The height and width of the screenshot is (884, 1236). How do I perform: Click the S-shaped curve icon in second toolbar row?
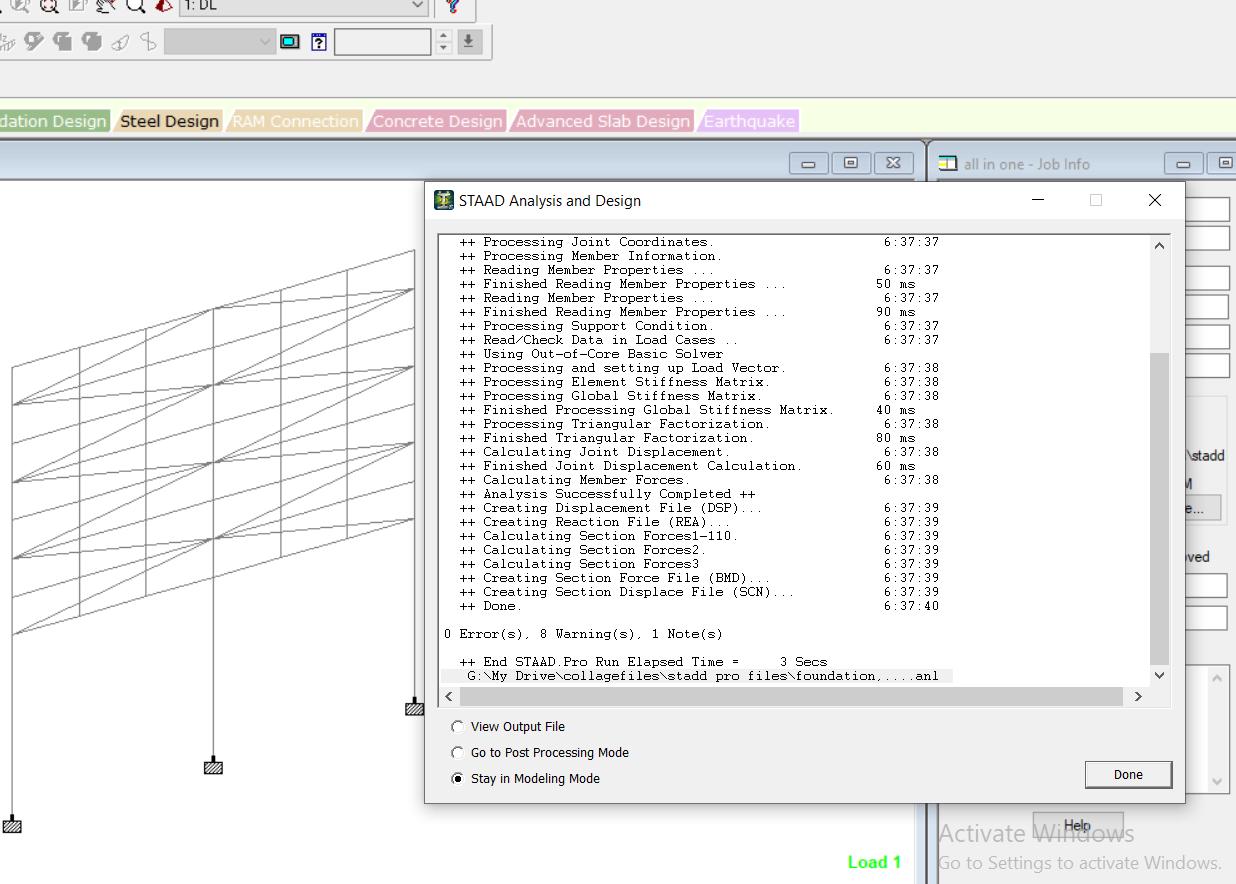[149, 42]
